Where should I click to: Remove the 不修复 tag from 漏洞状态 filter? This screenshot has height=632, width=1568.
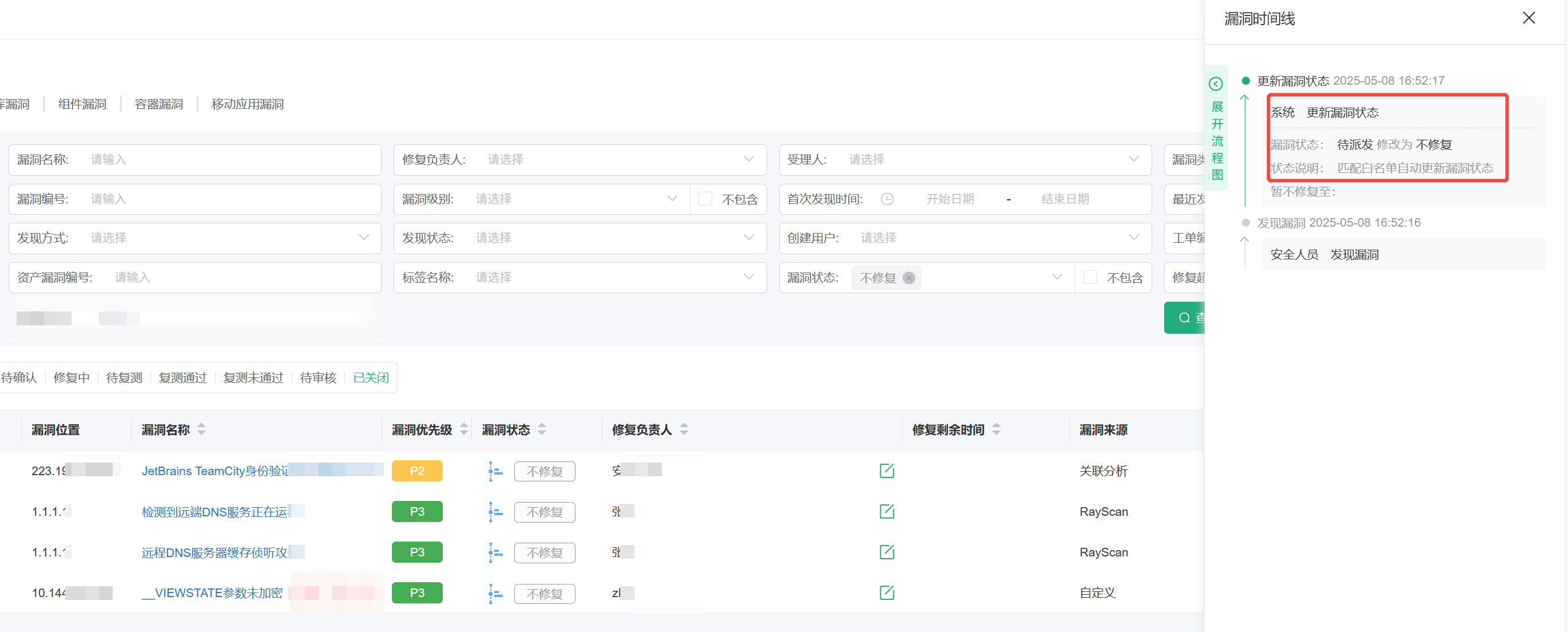[x=909, y=278]
